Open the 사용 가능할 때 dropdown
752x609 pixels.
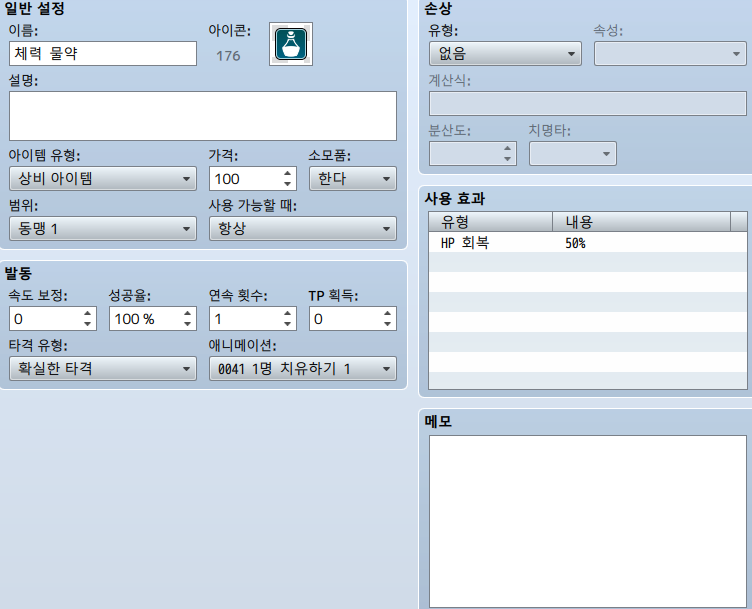303,229
